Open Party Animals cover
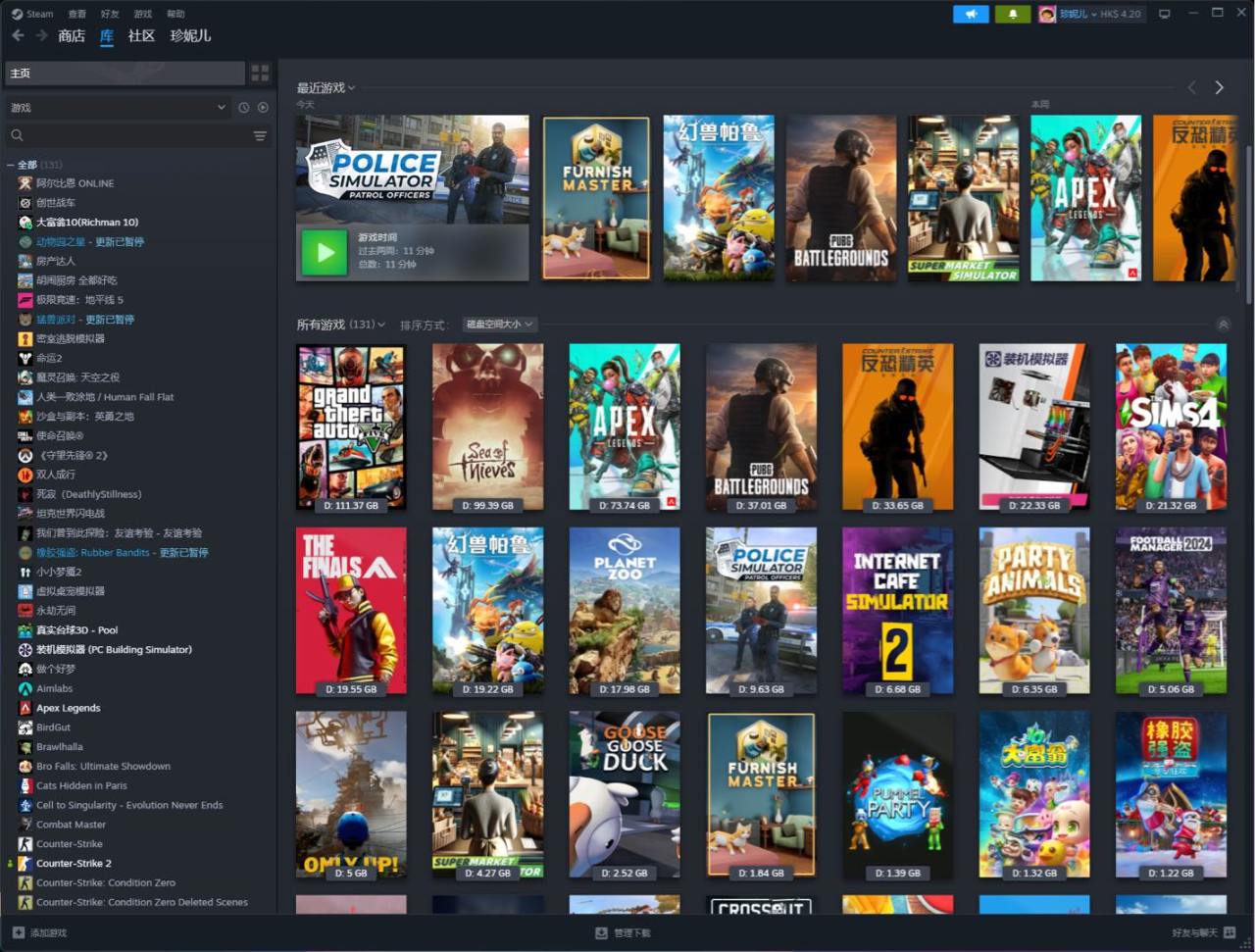This screenshot has height=952, width=1255. coord(1034,611)
